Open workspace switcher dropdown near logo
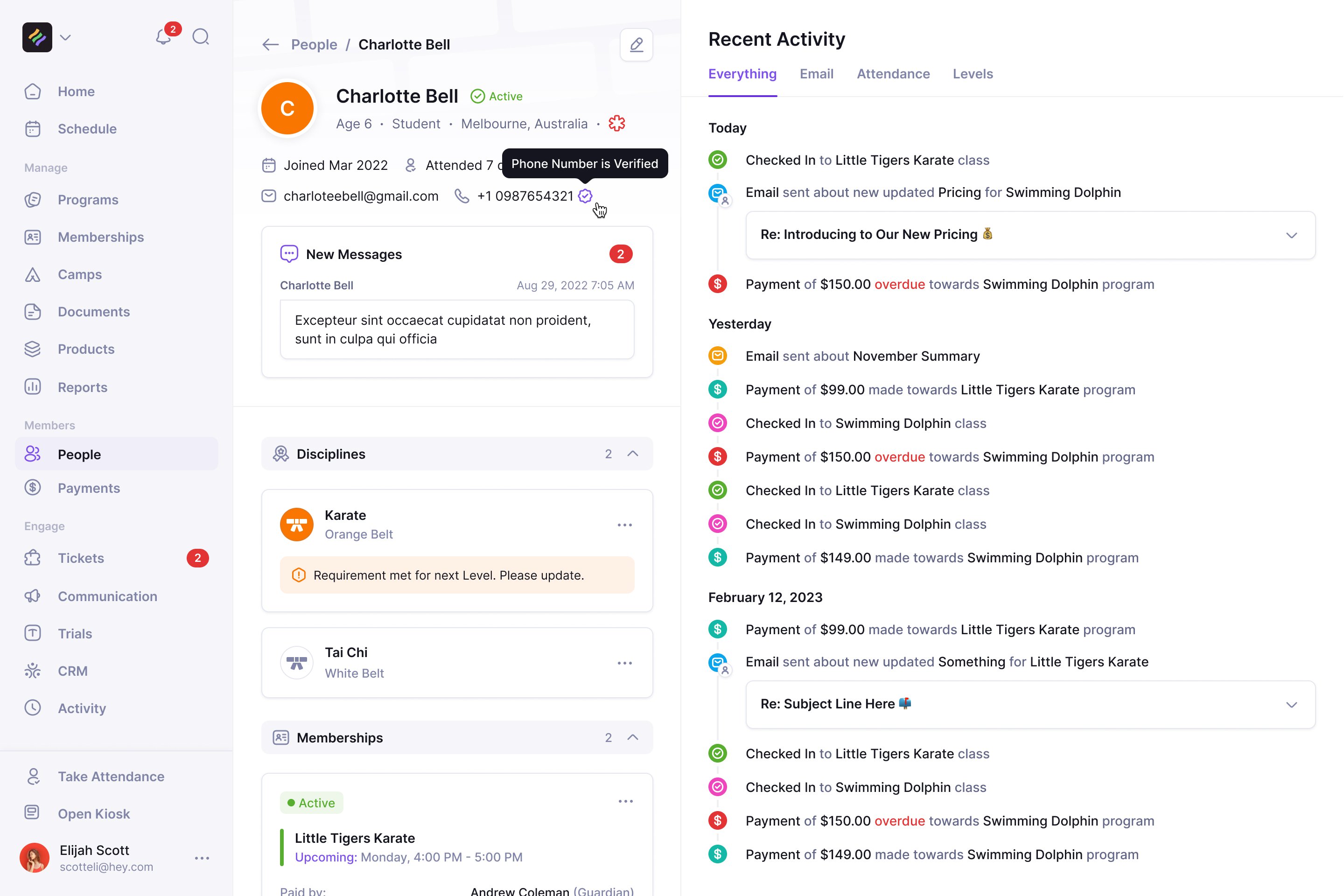This screenshot has height=896, width=1344. click(66, 38)
